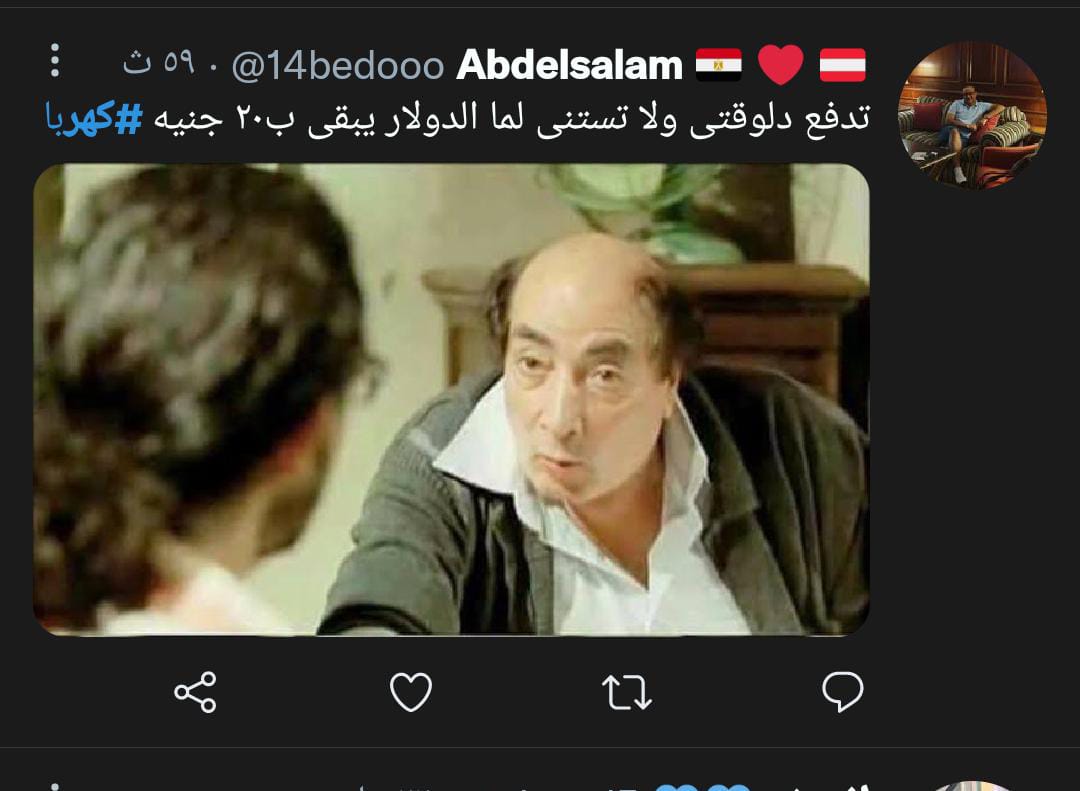The image size is (1080, 791).
Task: Open the partially visible avatar at bottom edge
Action: 972,786
